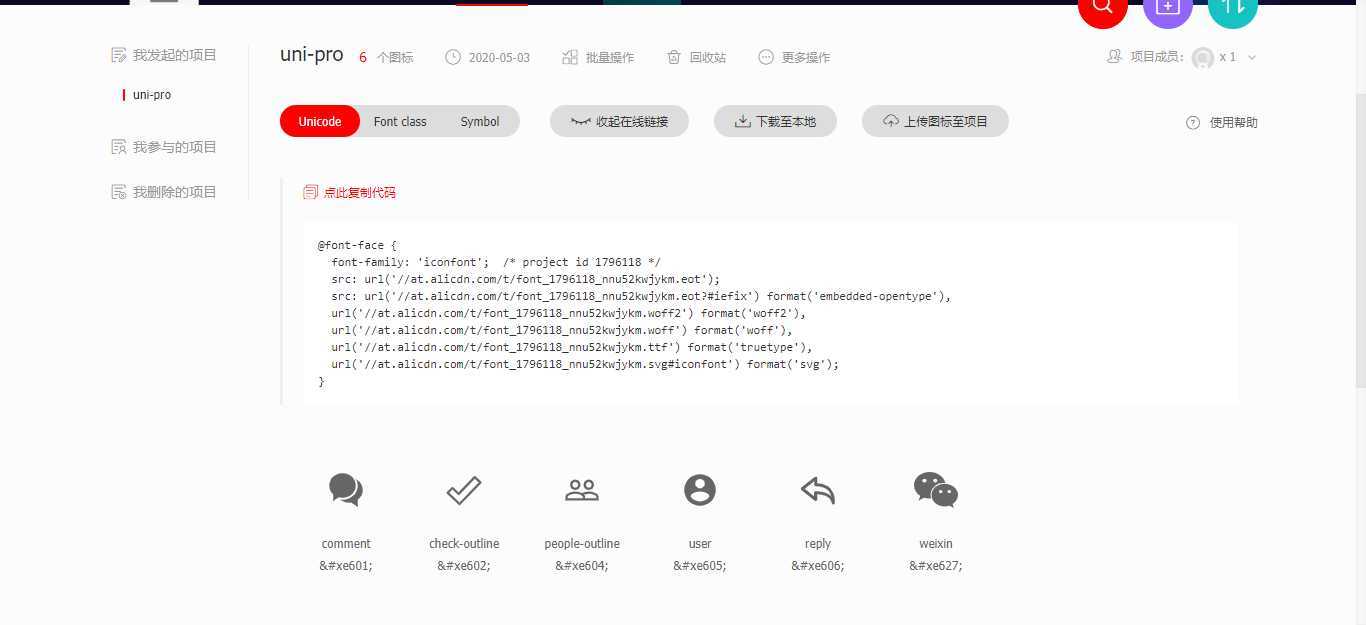Select the weixin WeChat icon
This screenshot has width=1366, height=625.
tap(936, 490)
